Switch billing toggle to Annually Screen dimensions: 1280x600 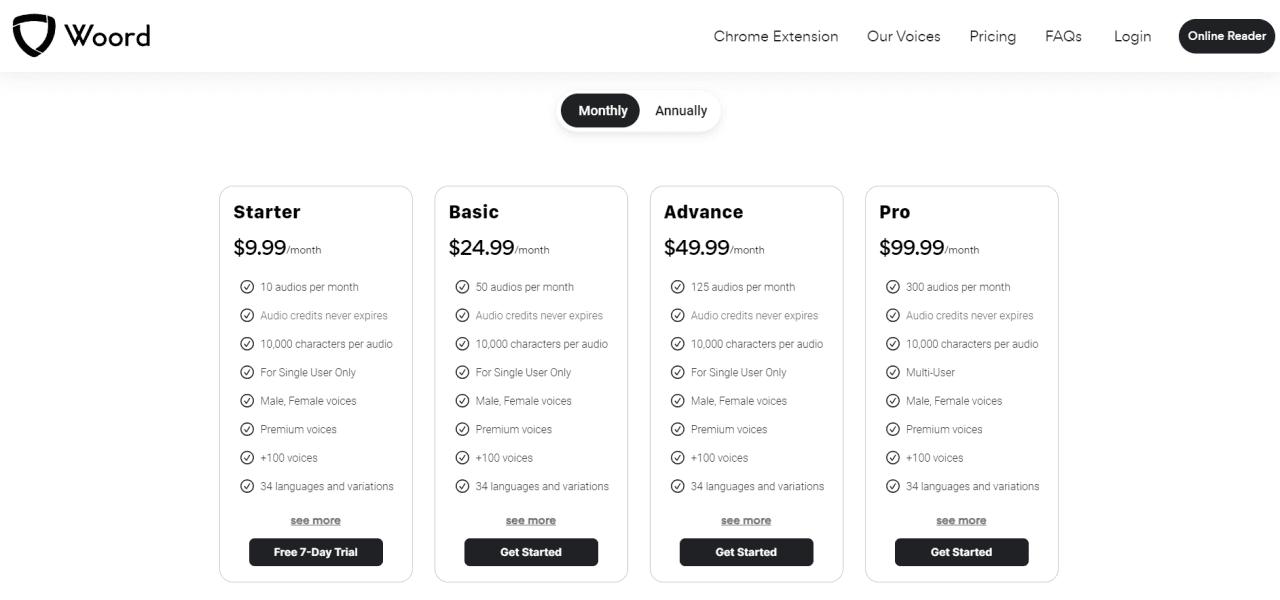point(681,111)
